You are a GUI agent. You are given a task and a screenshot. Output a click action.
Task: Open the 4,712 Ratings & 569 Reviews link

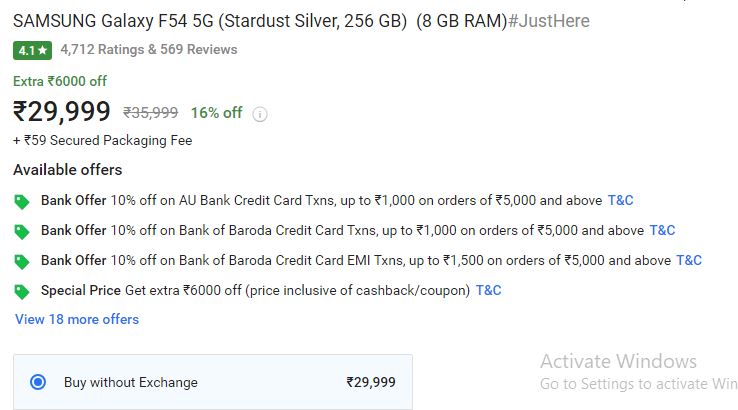(149, 49)
